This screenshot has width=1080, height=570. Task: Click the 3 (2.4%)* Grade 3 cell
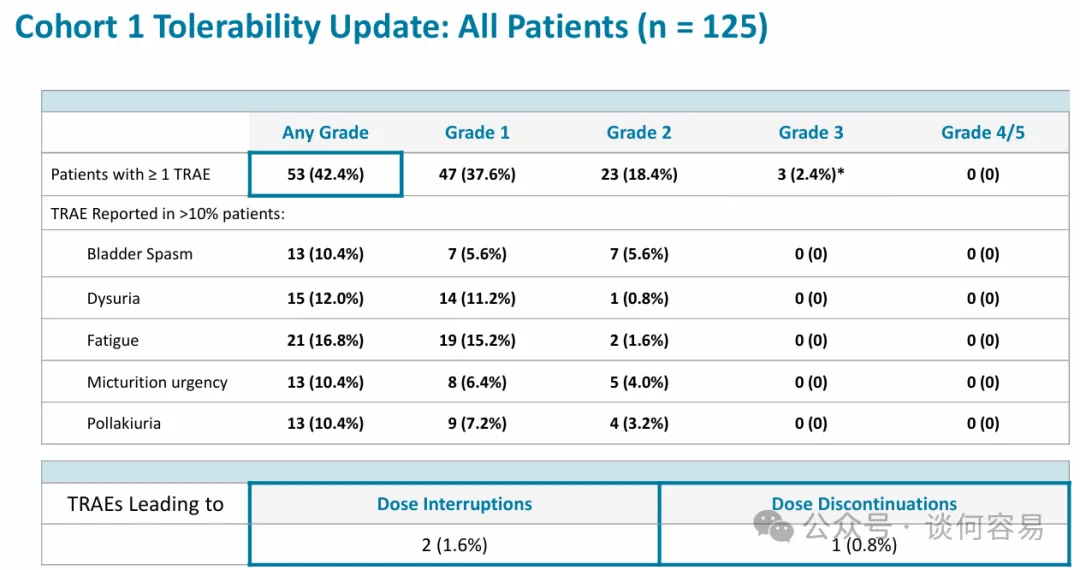click(x=813, y=174)
